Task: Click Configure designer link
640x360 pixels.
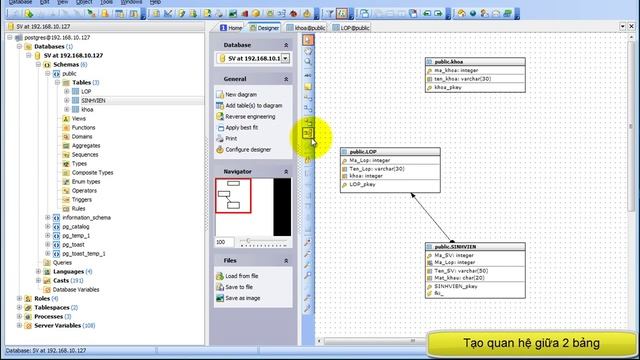Action: pyautogui.click(x=248, y=149)
